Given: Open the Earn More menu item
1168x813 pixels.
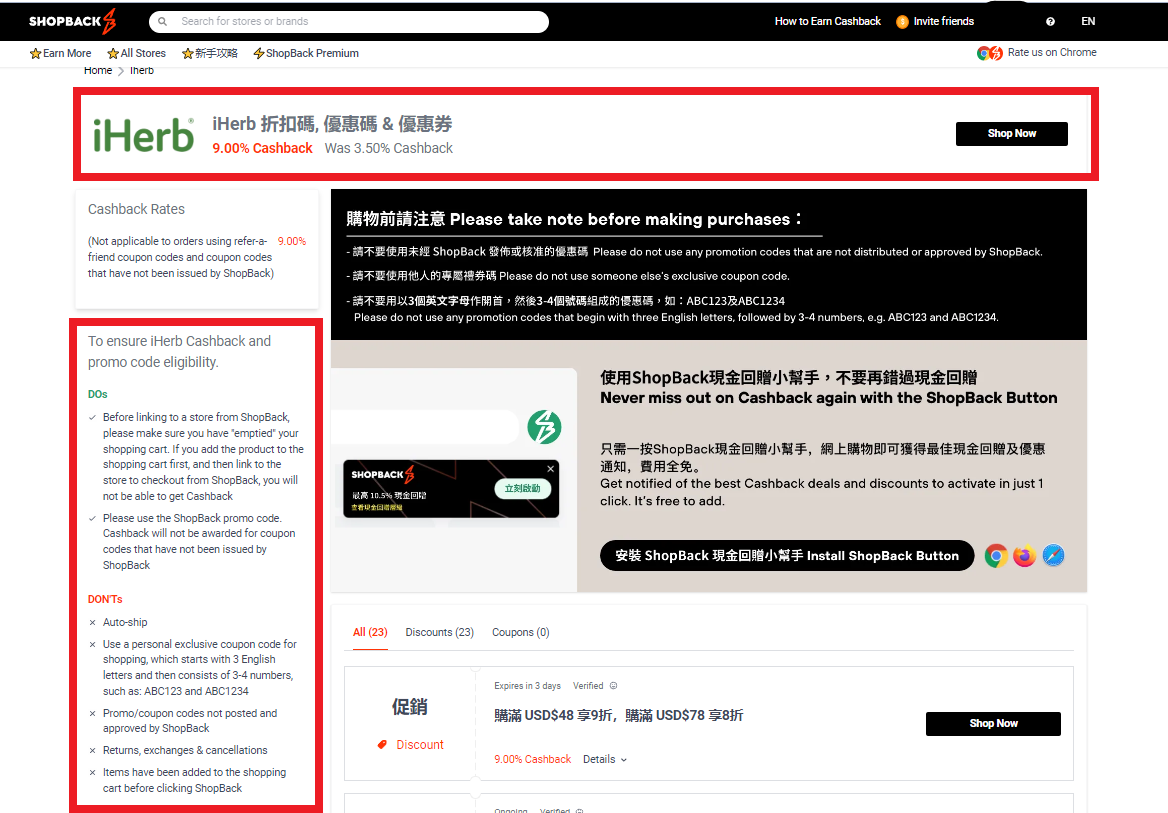Looking at the screenshot, I should [x=60, y=54].
